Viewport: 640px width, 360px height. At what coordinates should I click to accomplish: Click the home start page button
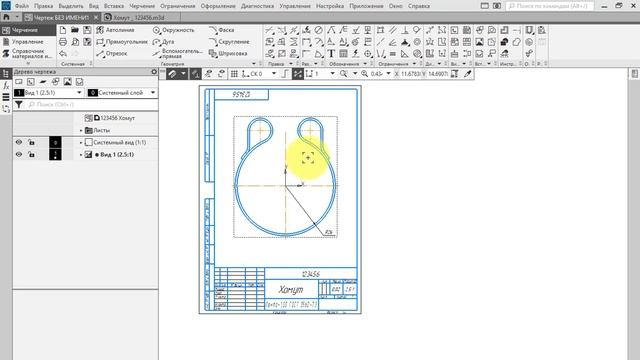6,18
